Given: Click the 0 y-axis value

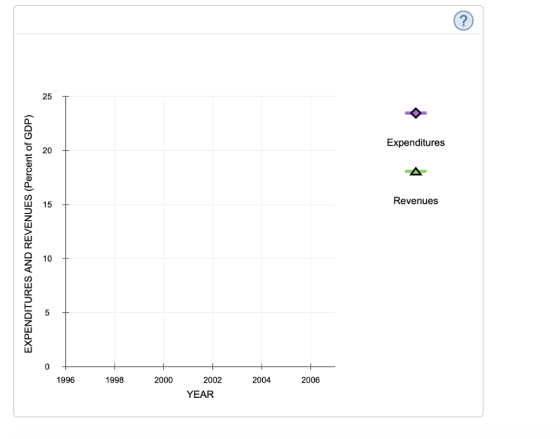Looking at the screenshot, I should pos(47,366).
